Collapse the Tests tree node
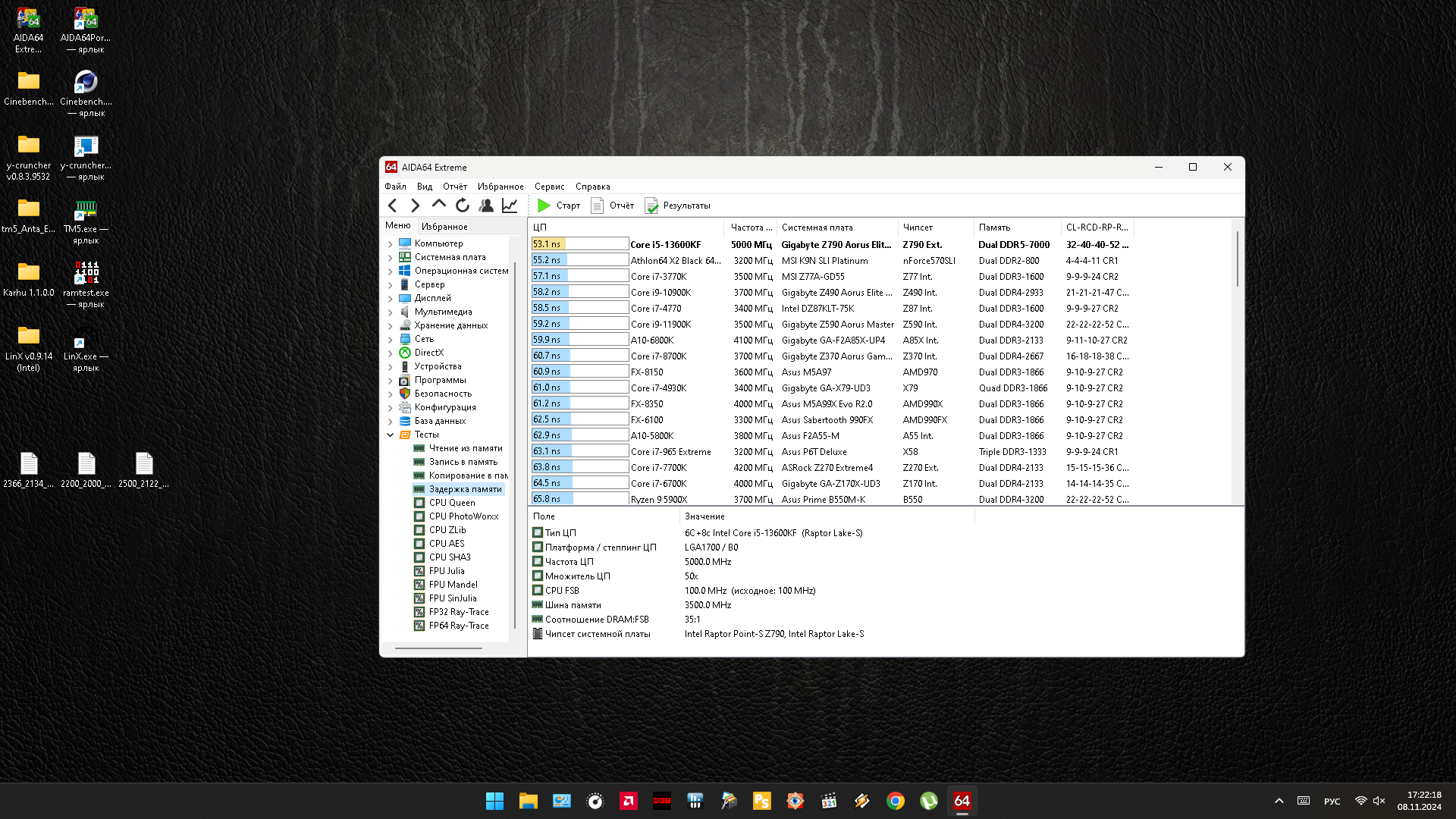 [391, 435]
